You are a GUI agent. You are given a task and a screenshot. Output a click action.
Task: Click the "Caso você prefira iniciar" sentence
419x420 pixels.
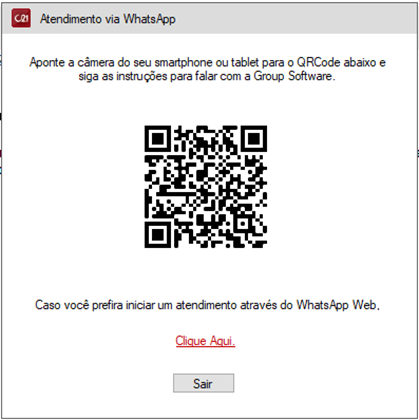tap(207, 305)
